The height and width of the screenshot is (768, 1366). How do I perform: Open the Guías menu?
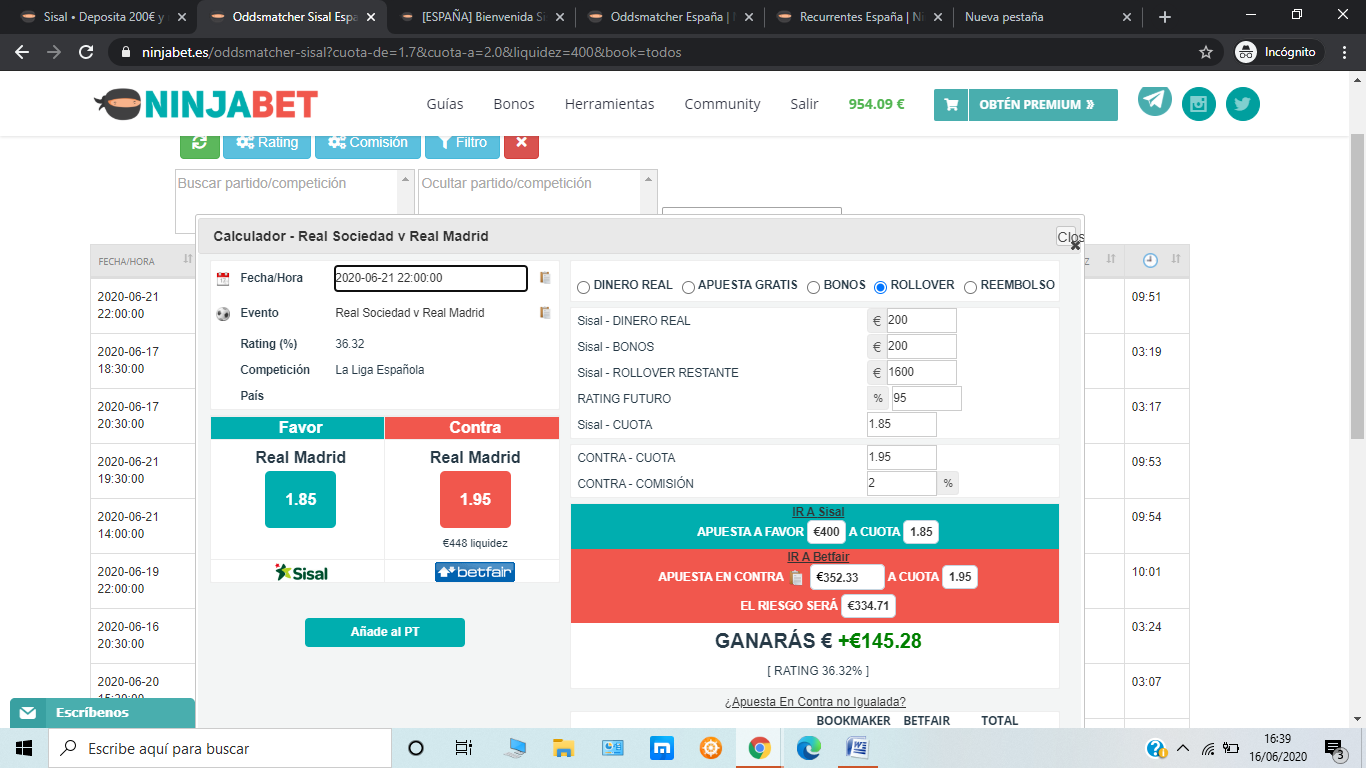point(445,104)
